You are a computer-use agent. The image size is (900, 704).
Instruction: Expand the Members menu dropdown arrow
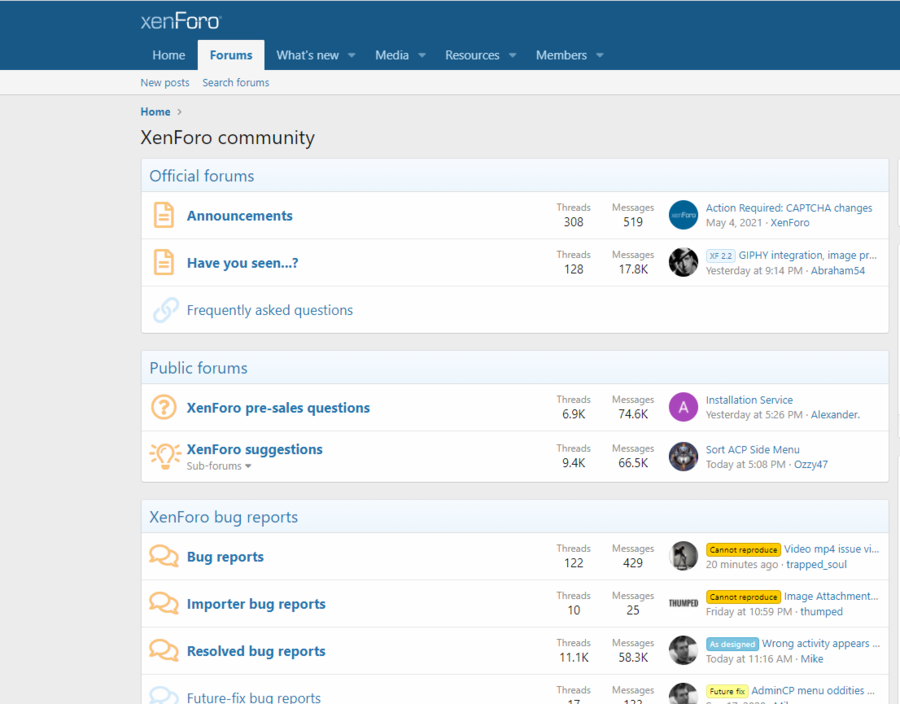tap(600, 56)
